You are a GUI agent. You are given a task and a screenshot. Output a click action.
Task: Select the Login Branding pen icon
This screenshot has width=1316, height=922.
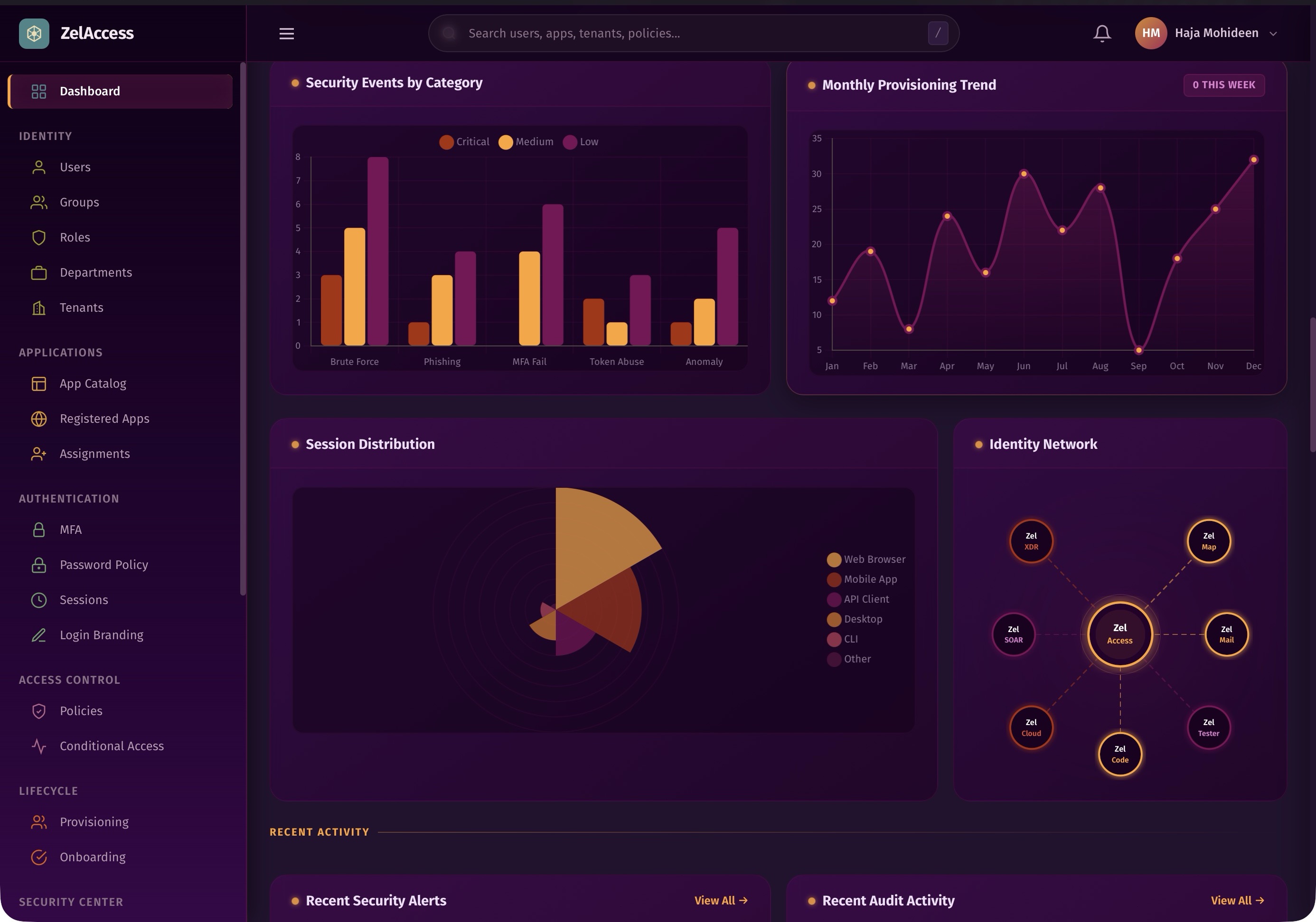click(38, 635)
